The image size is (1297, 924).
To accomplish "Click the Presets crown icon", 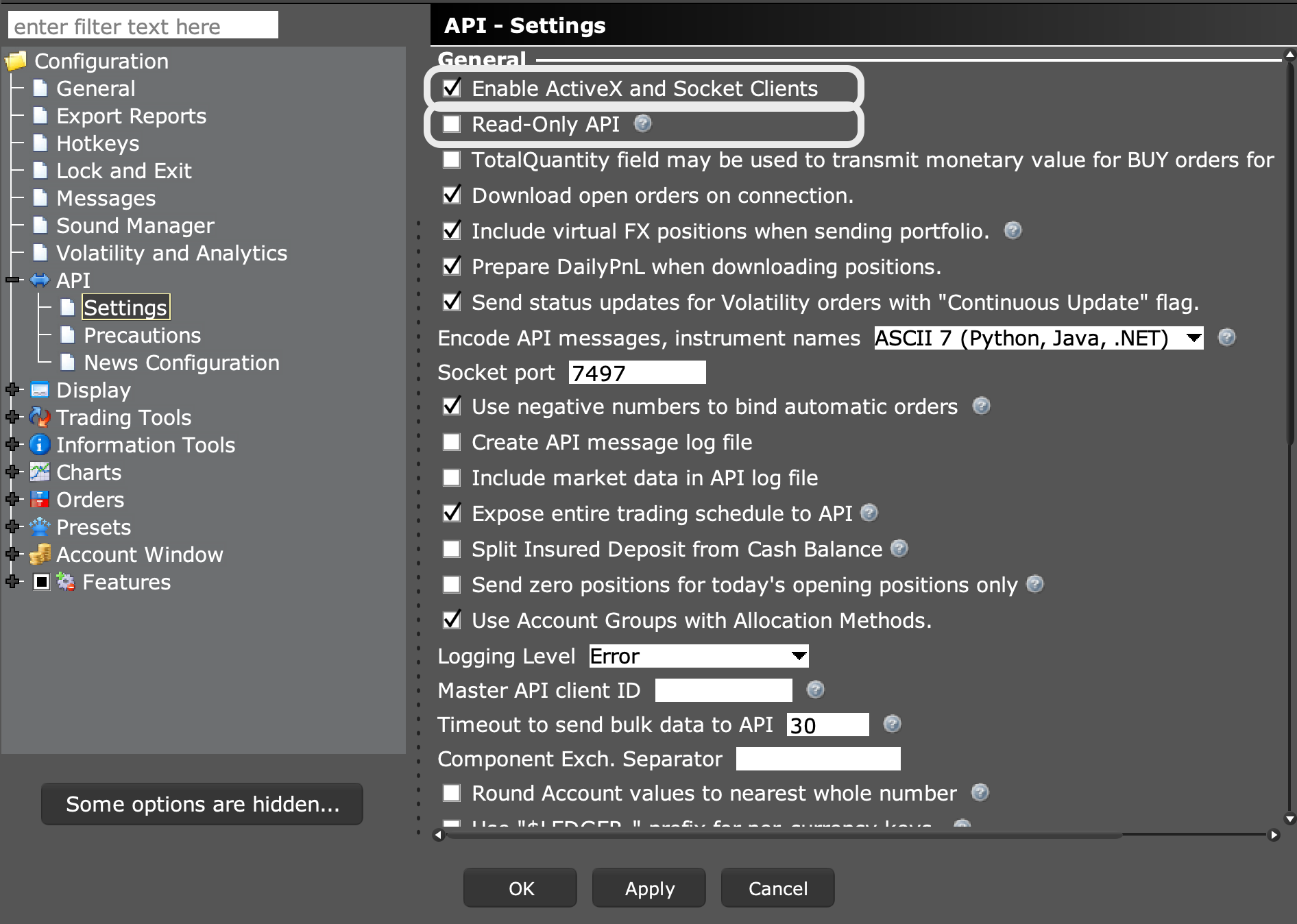I will pyautogui.click(x=40, y=527).
